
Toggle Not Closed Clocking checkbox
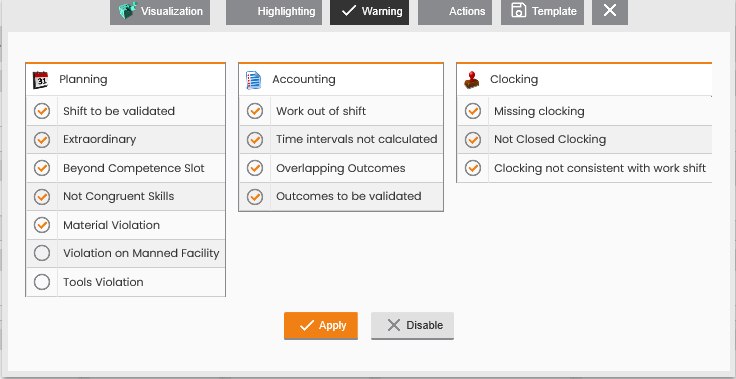(473, 139)
